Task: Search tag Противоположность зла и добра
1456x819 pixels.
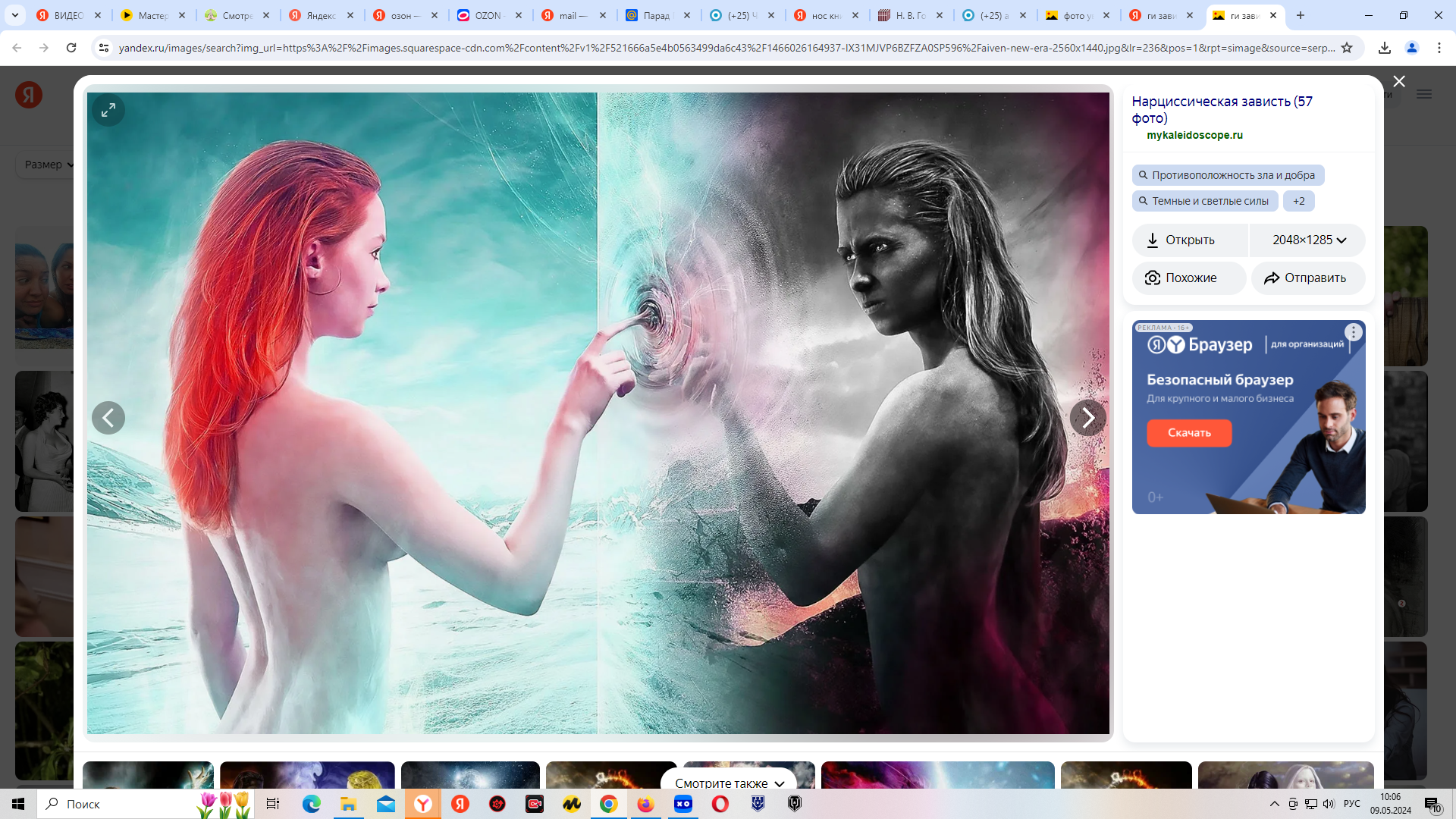Action: [x=1228, y=175]
